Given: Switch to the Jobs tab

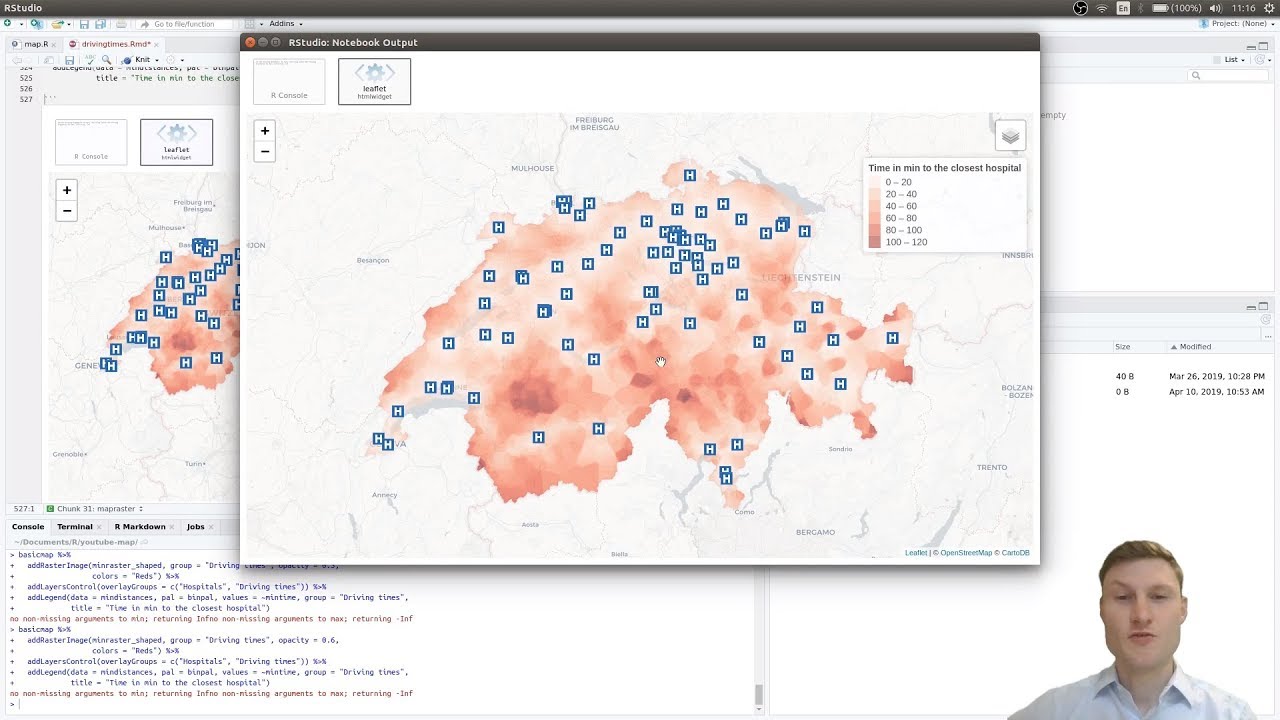Looking at the screenshot, I should click(195, 526).
